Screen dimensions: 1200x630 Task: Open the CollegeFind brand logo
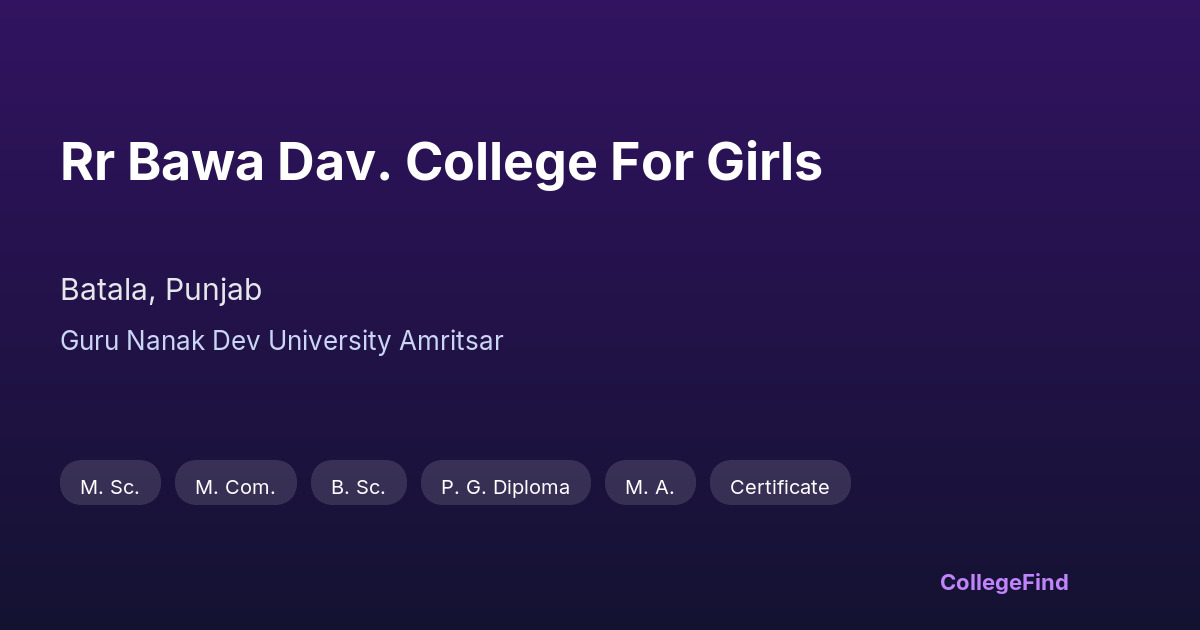pos(1004,582)
